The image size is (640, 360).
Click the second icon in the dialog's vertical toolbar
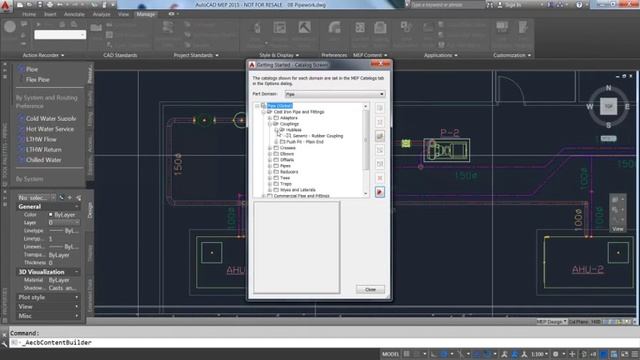pos(380,122)
